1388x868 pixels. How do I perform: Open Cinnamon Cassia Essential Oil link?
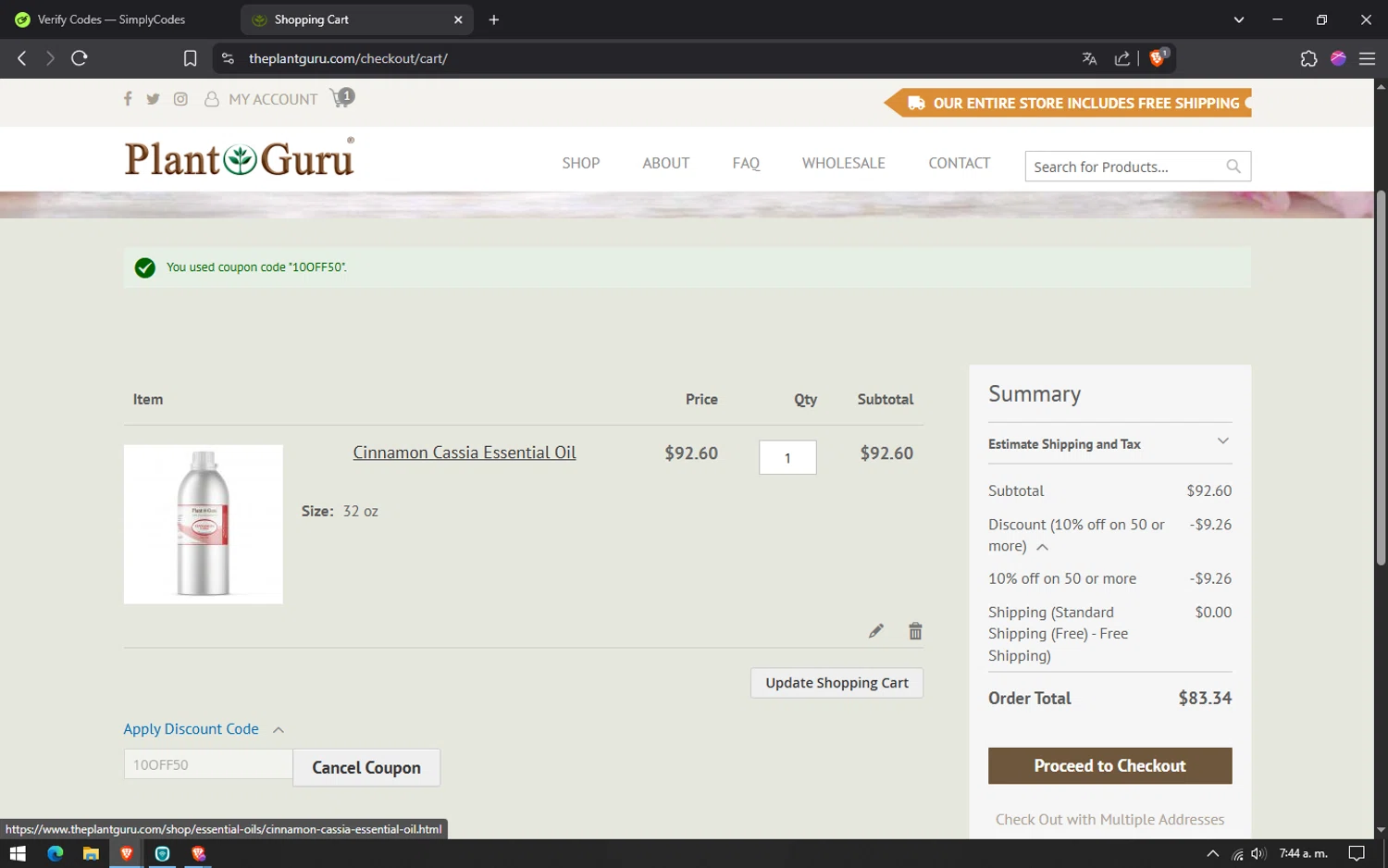(x=465, y=453)
